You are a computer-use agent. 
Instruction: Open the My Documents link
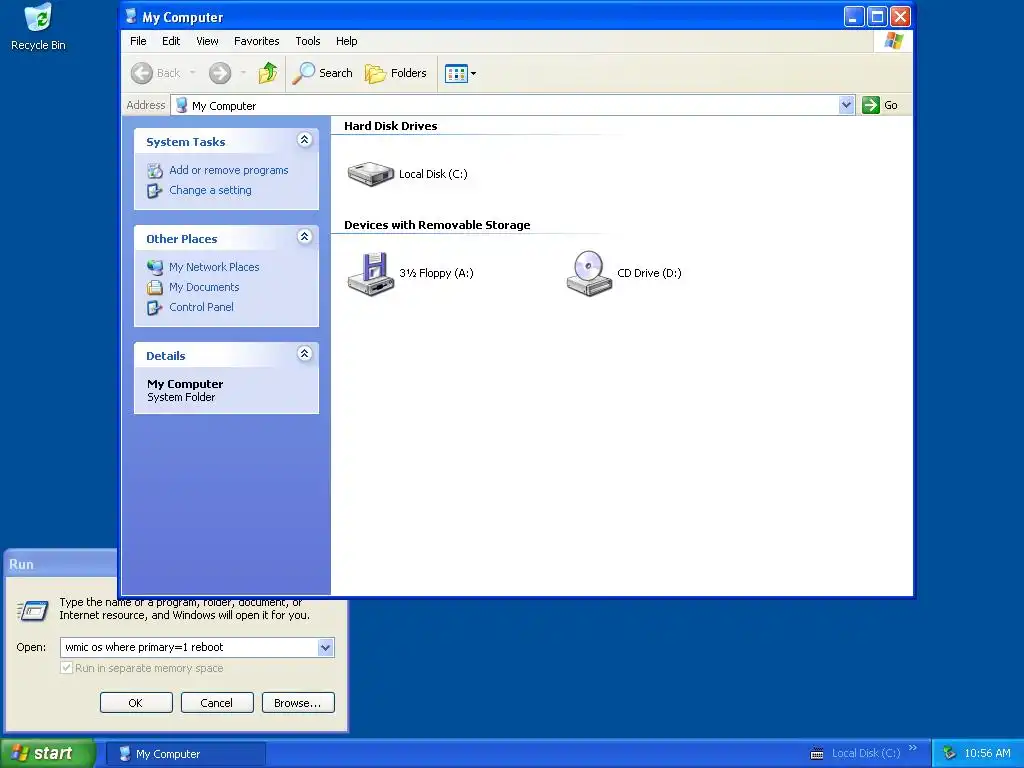coord(204,287)
